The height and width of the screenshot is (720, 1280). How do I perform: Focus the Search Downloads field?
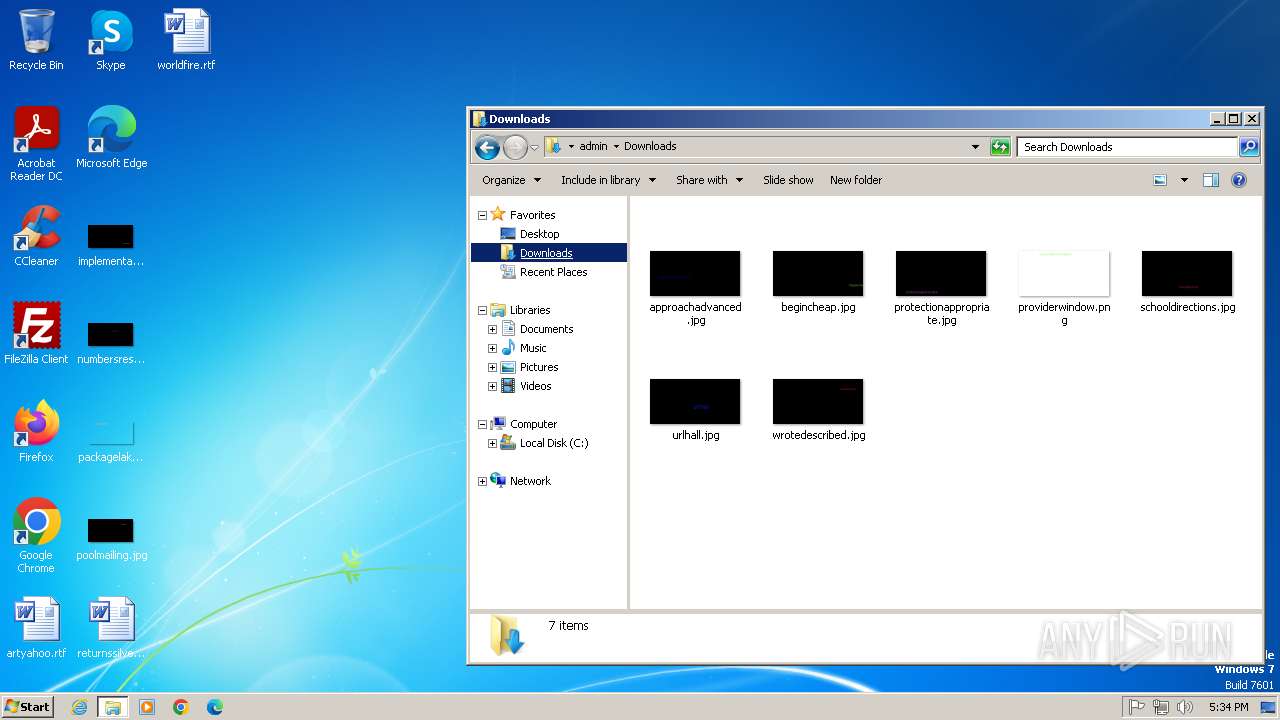pos(1127,147)
